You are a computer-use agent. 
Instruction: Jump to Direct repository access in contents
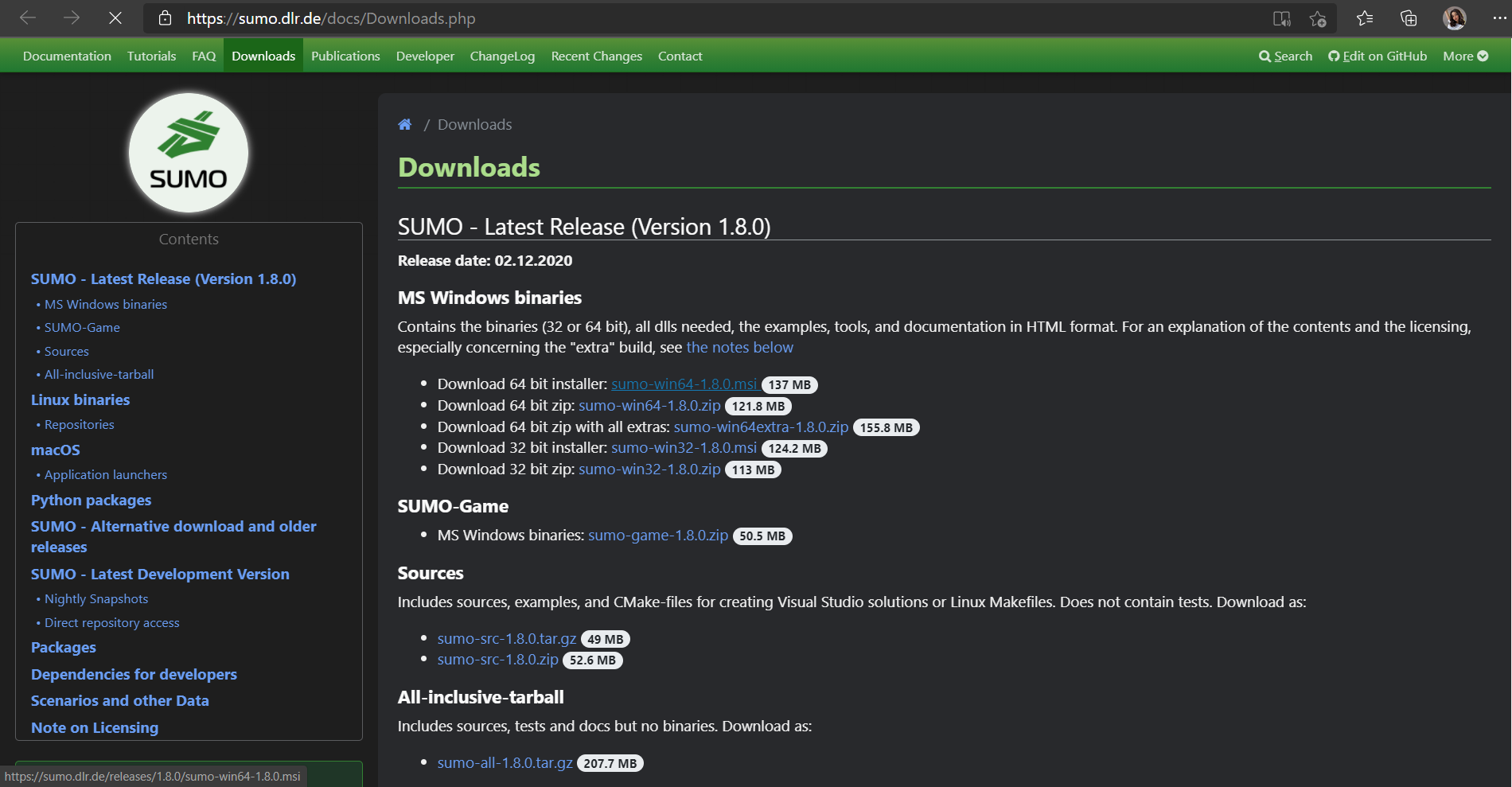[x=112, y=623]
